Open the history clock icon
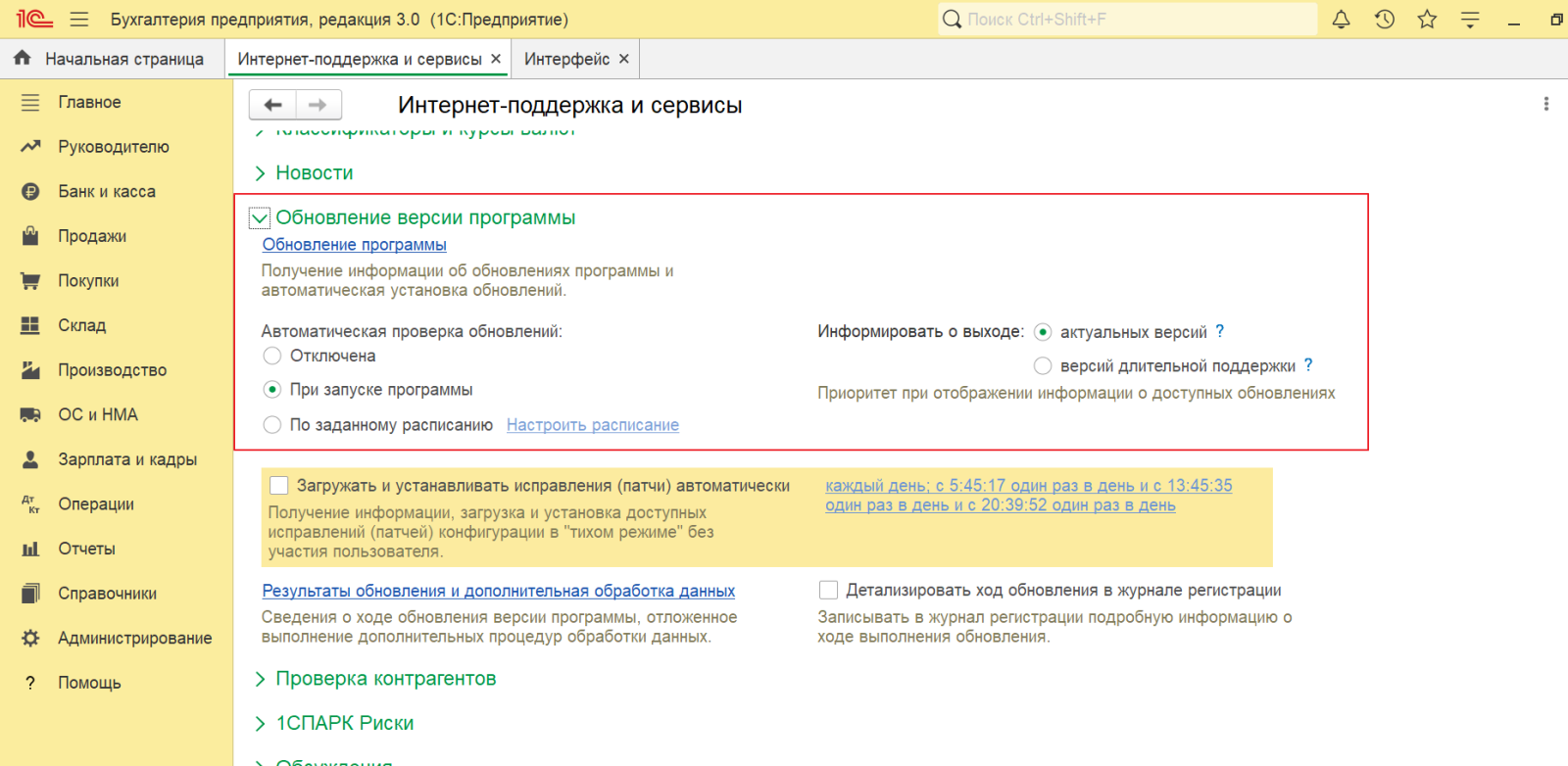 1384,20
